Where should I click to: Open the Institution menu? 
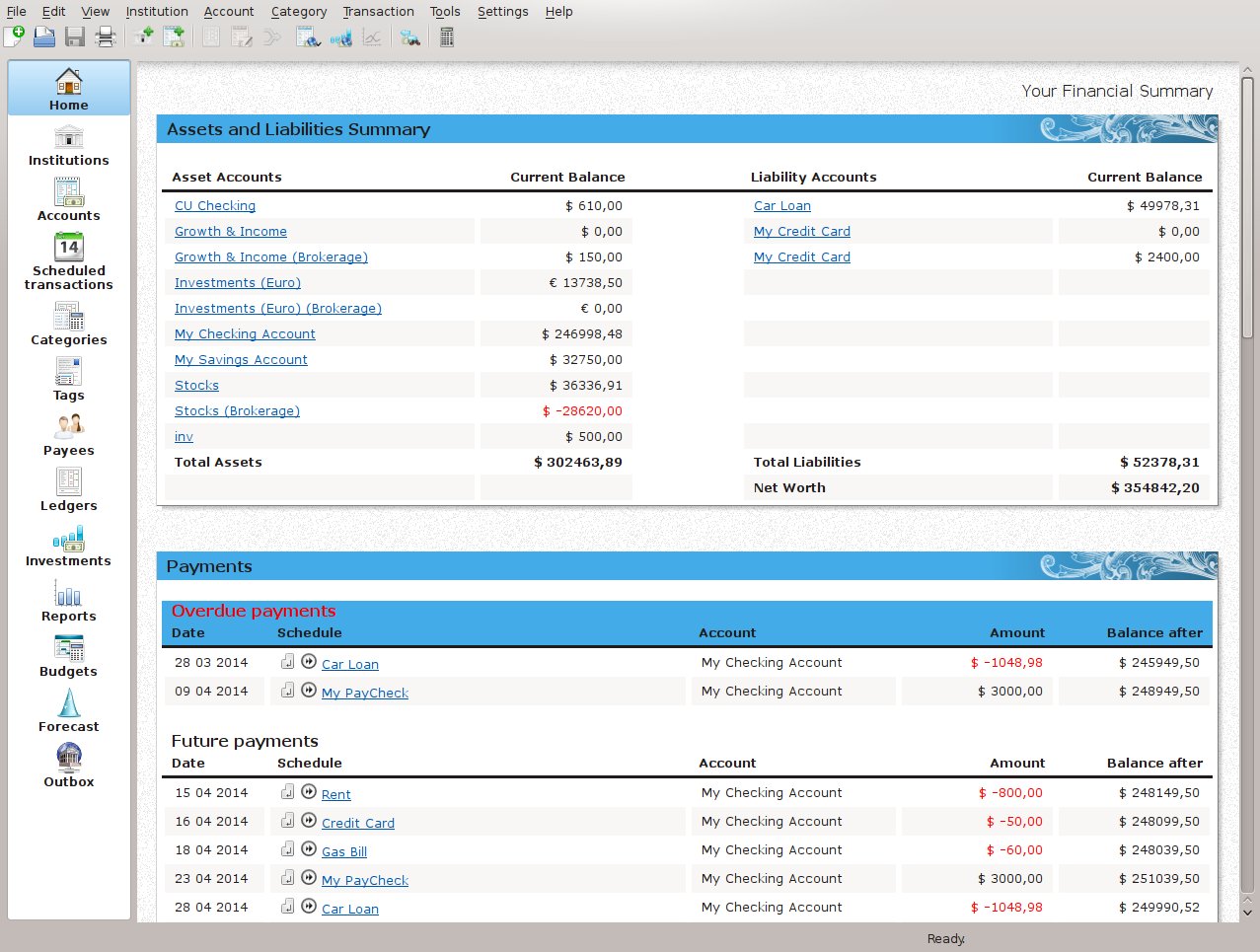tap(157, 12)
